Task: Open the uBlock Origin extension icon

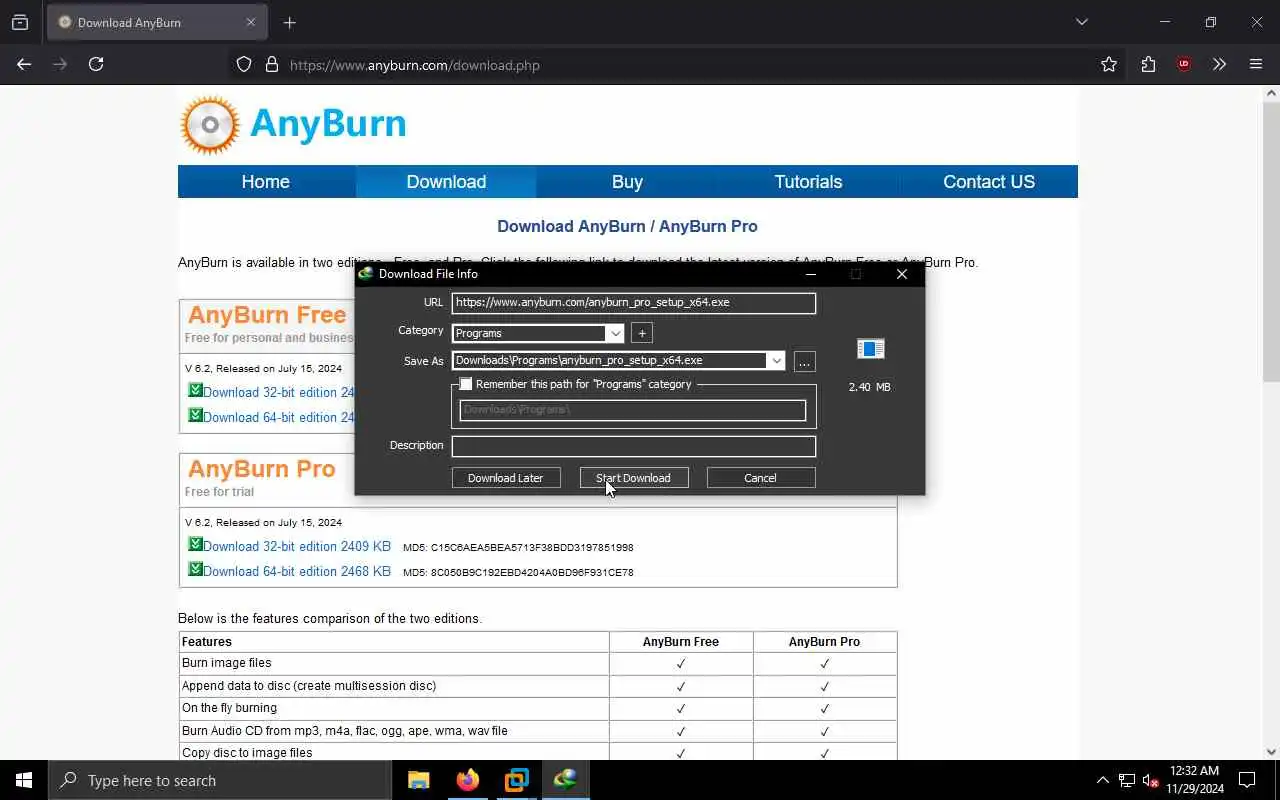Action: click(x=1184, y=64)
